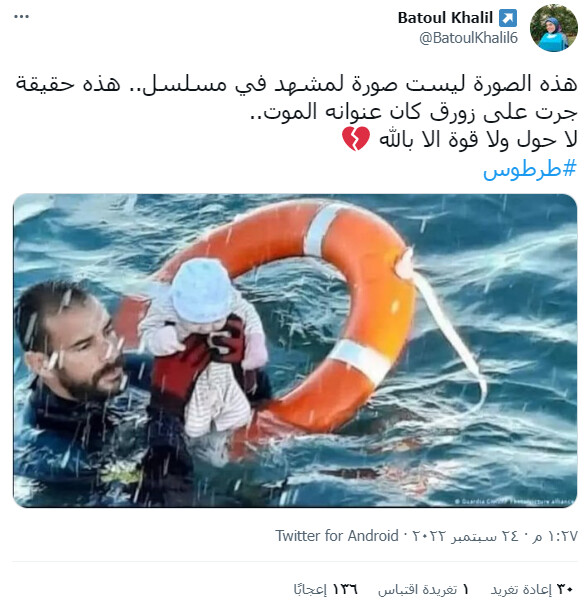Click the blue arrow badge beside the name
This screenshot has height=607, width=587.
pyautogui.click(x=508, y=18)
